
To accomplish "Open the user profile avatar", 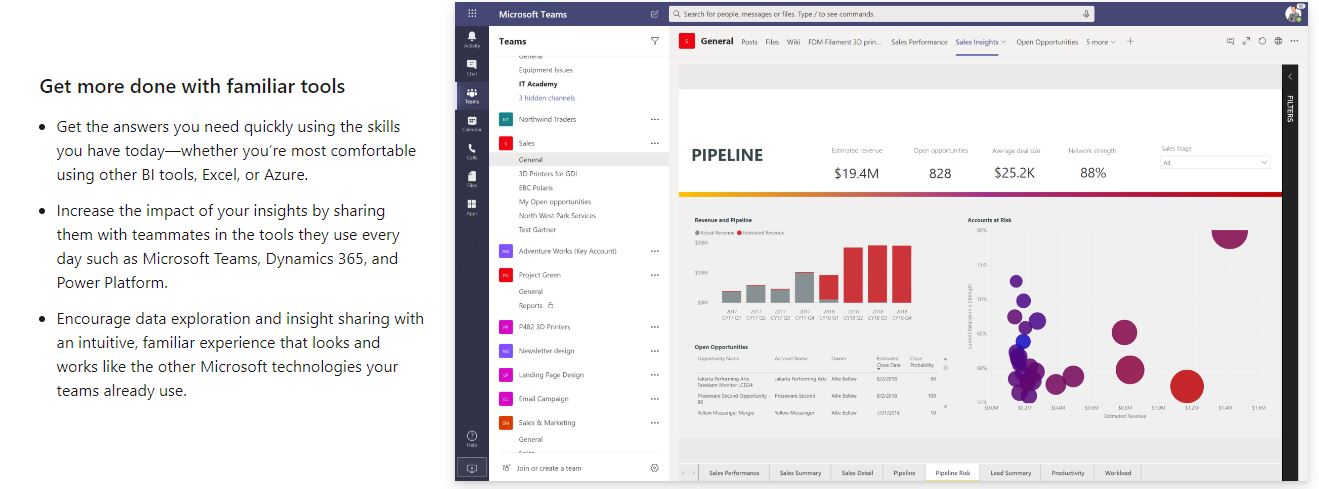I will 1294,14.
